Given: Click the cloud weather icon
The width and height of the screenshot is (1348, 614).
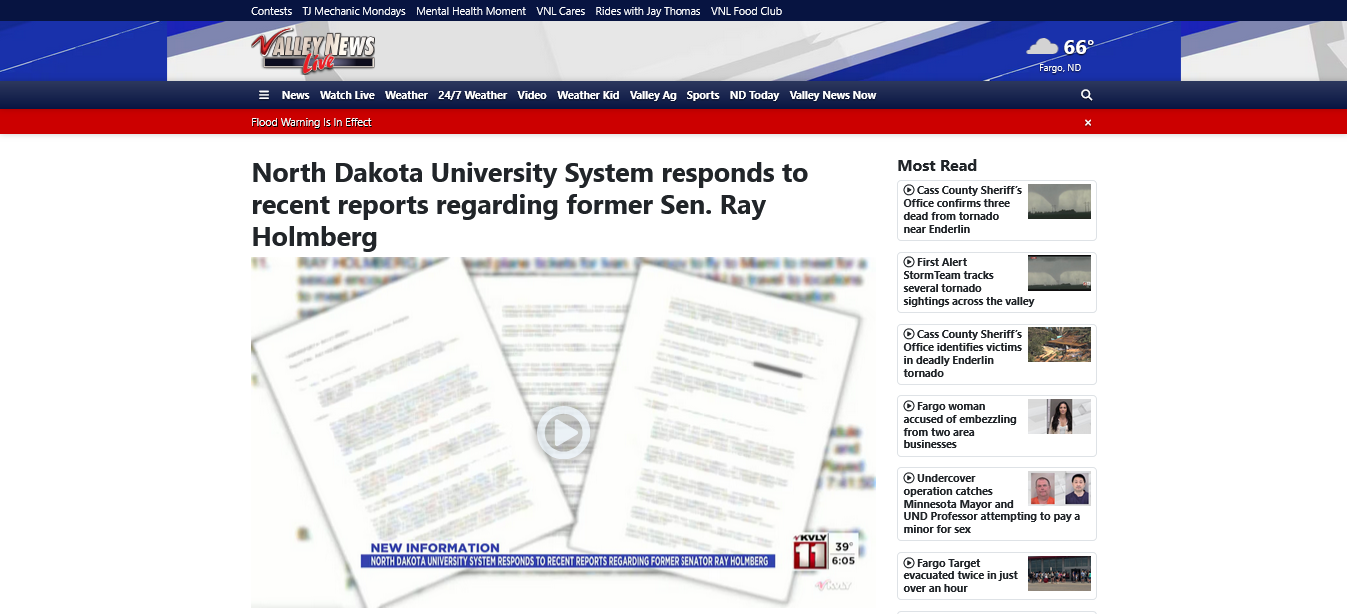Looking at the screenshot, I should (1042, 47).
